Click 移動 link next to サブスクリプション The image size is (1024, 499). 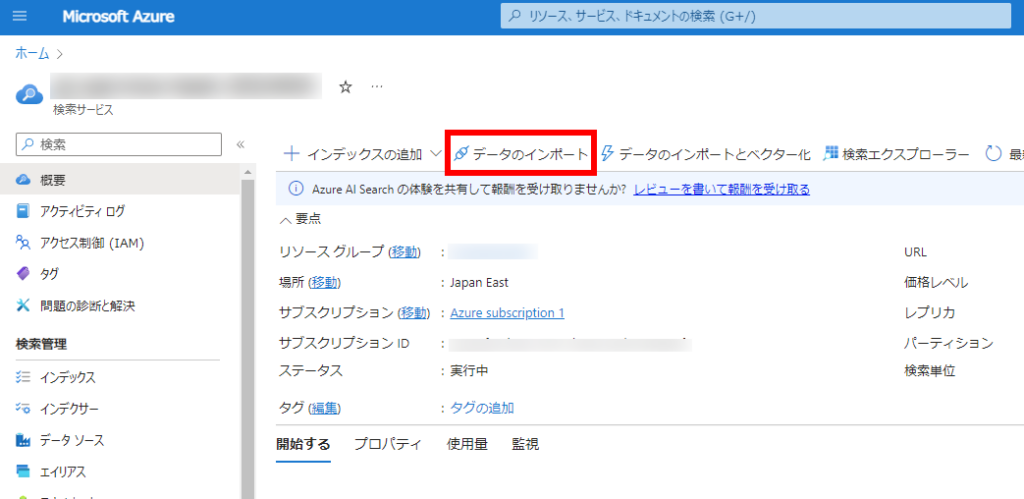[x=413, y=313]
